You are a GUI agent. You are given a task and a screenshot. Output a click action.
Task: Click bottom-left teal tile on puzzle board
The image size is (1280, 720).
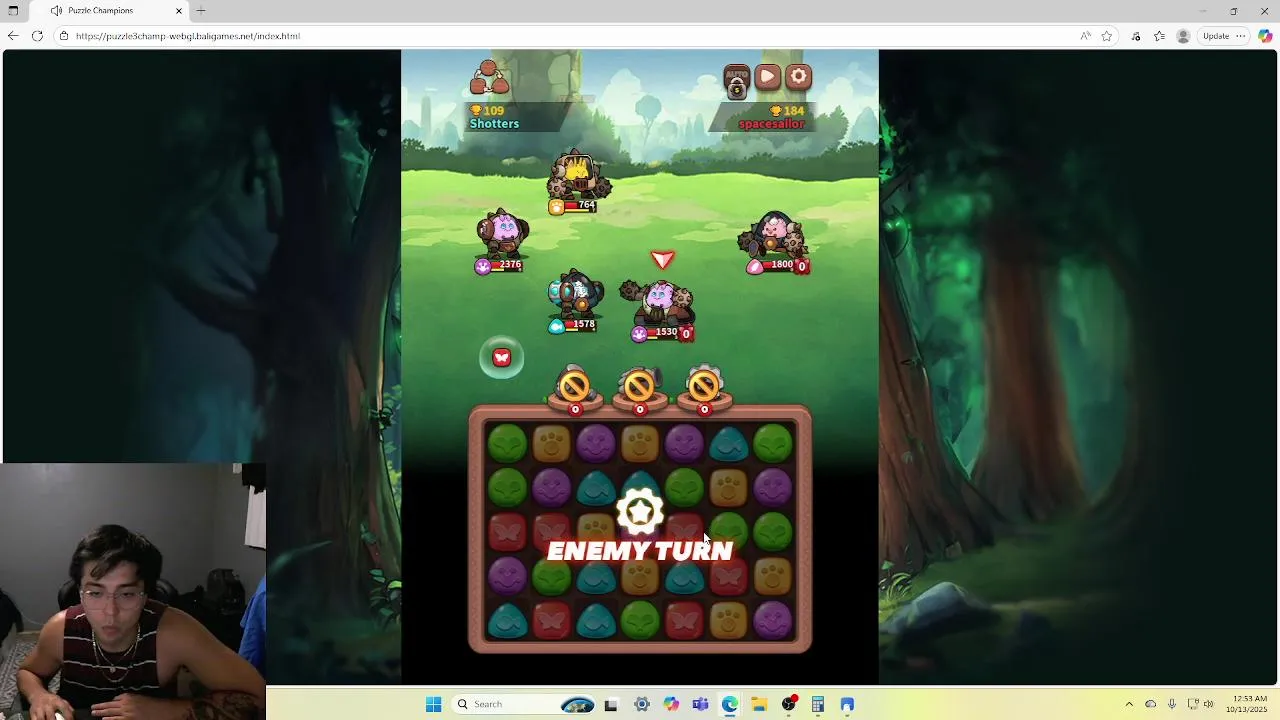tap(507, 621)
